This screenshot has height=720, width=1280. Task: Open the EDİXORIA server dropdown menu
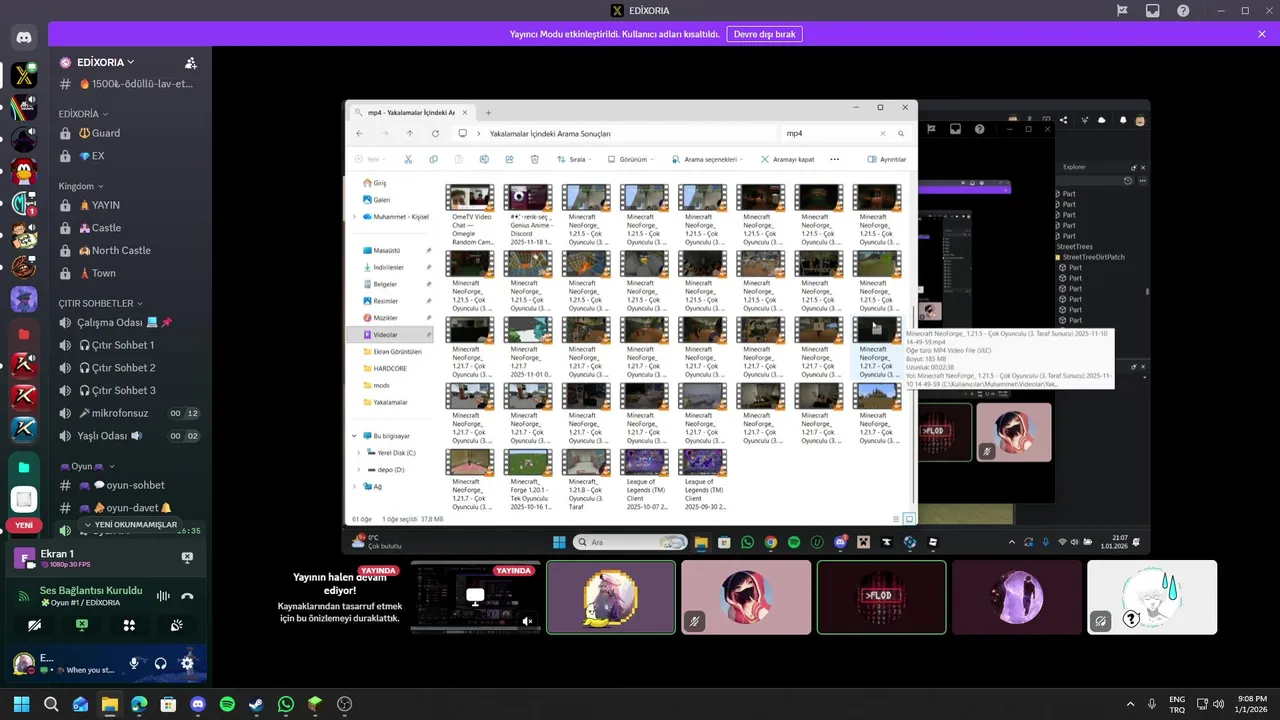point(105,62)
